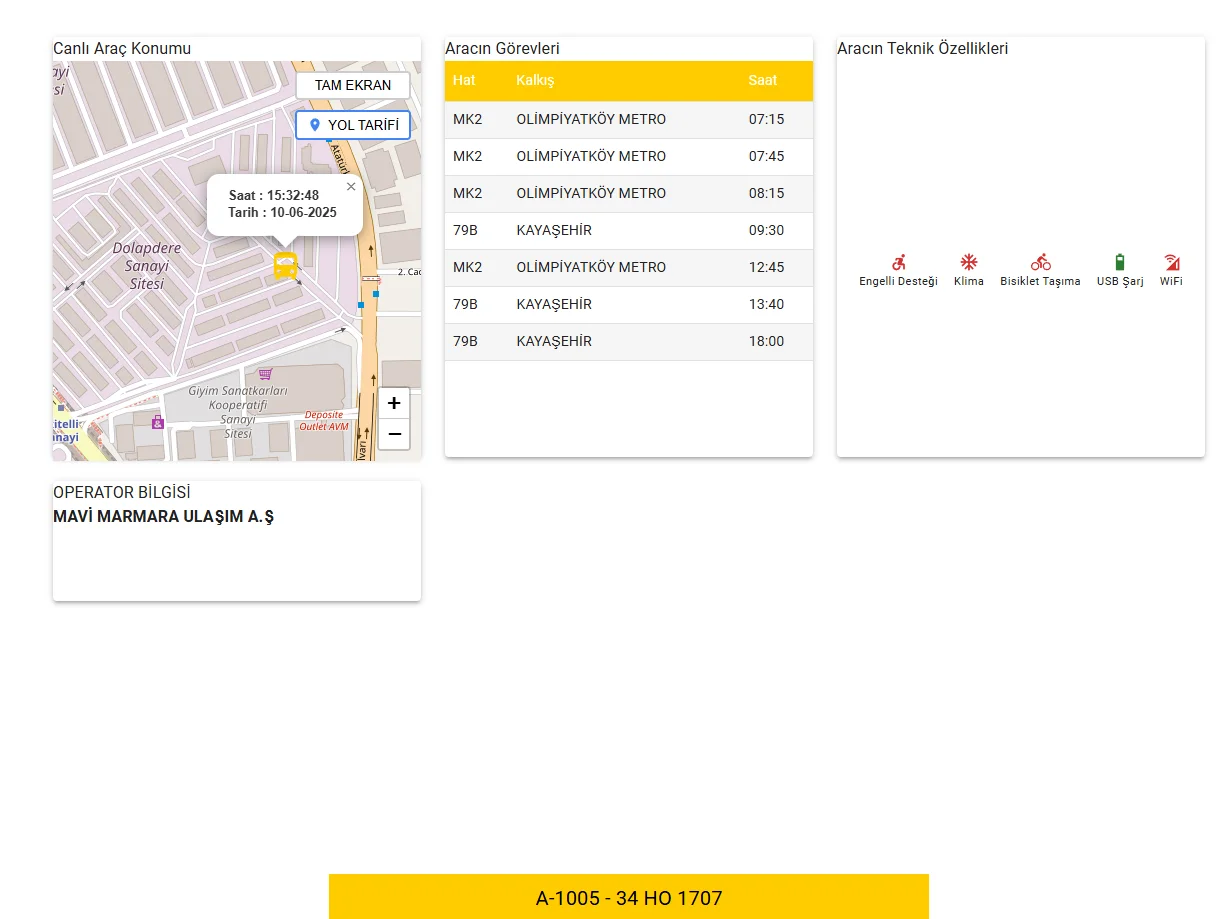Click the Hat column header
The height and width of the screenshot is (919, 1218).
(464, 80)
